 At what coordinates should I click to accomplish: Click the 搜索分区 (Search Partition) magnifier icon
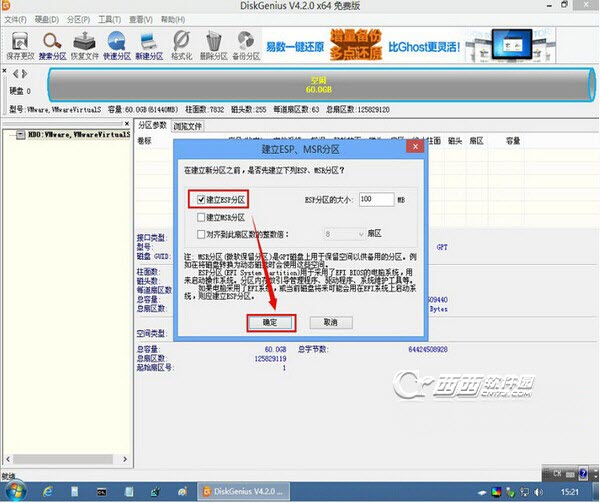[54, 40]
